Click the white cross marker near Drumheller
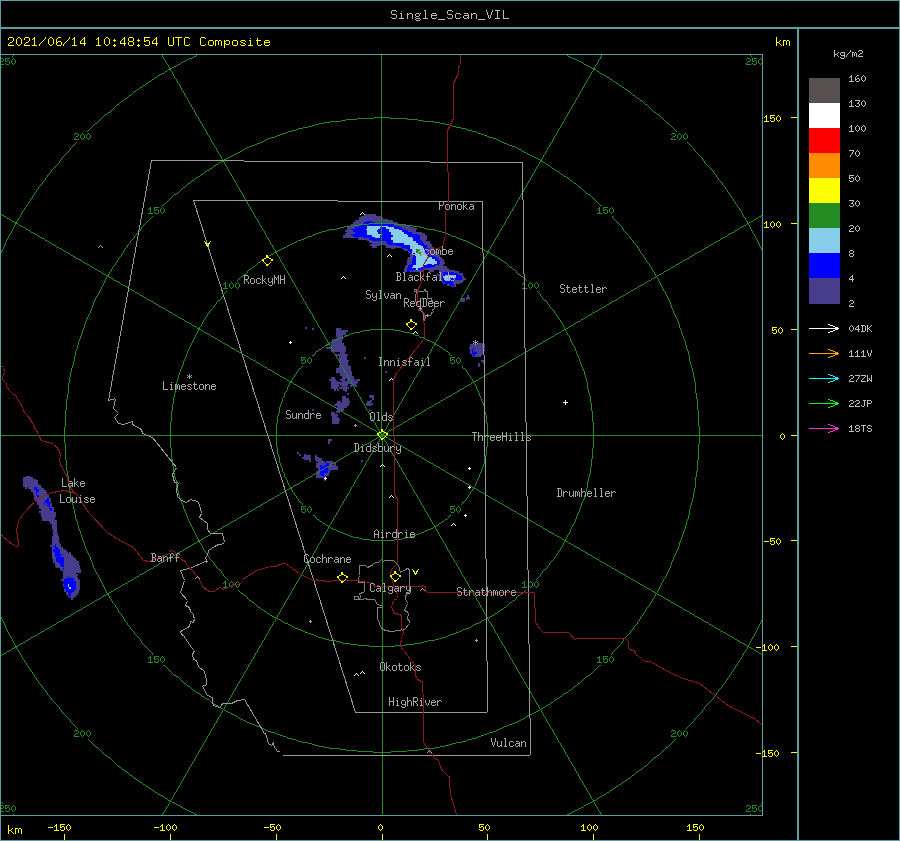 tap(565, 402)
